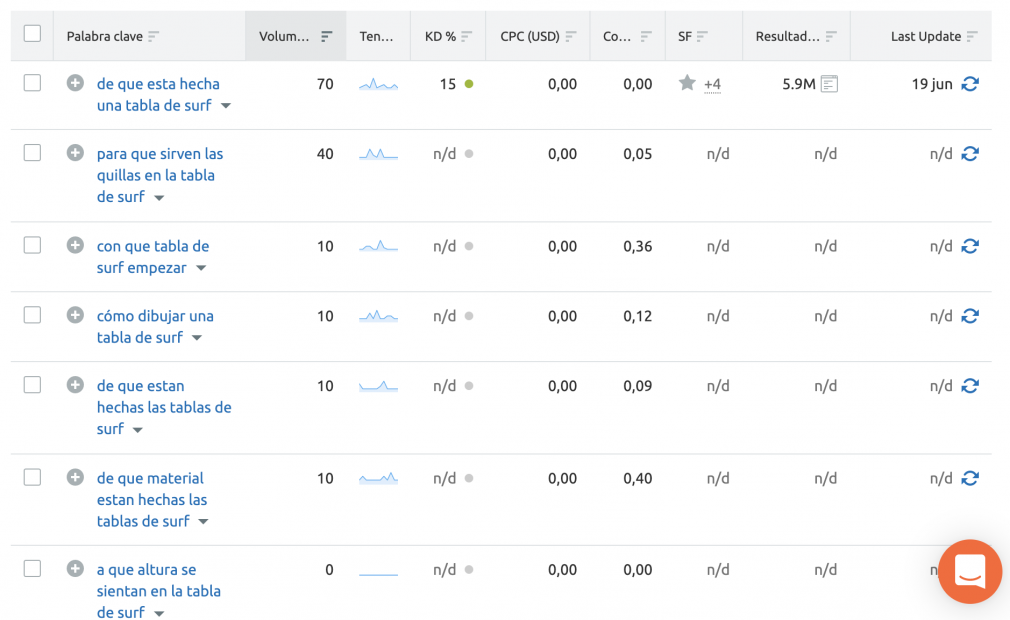
Task: Refresh 'de que material estan hechas' row
Action: [x=970, y=478]
